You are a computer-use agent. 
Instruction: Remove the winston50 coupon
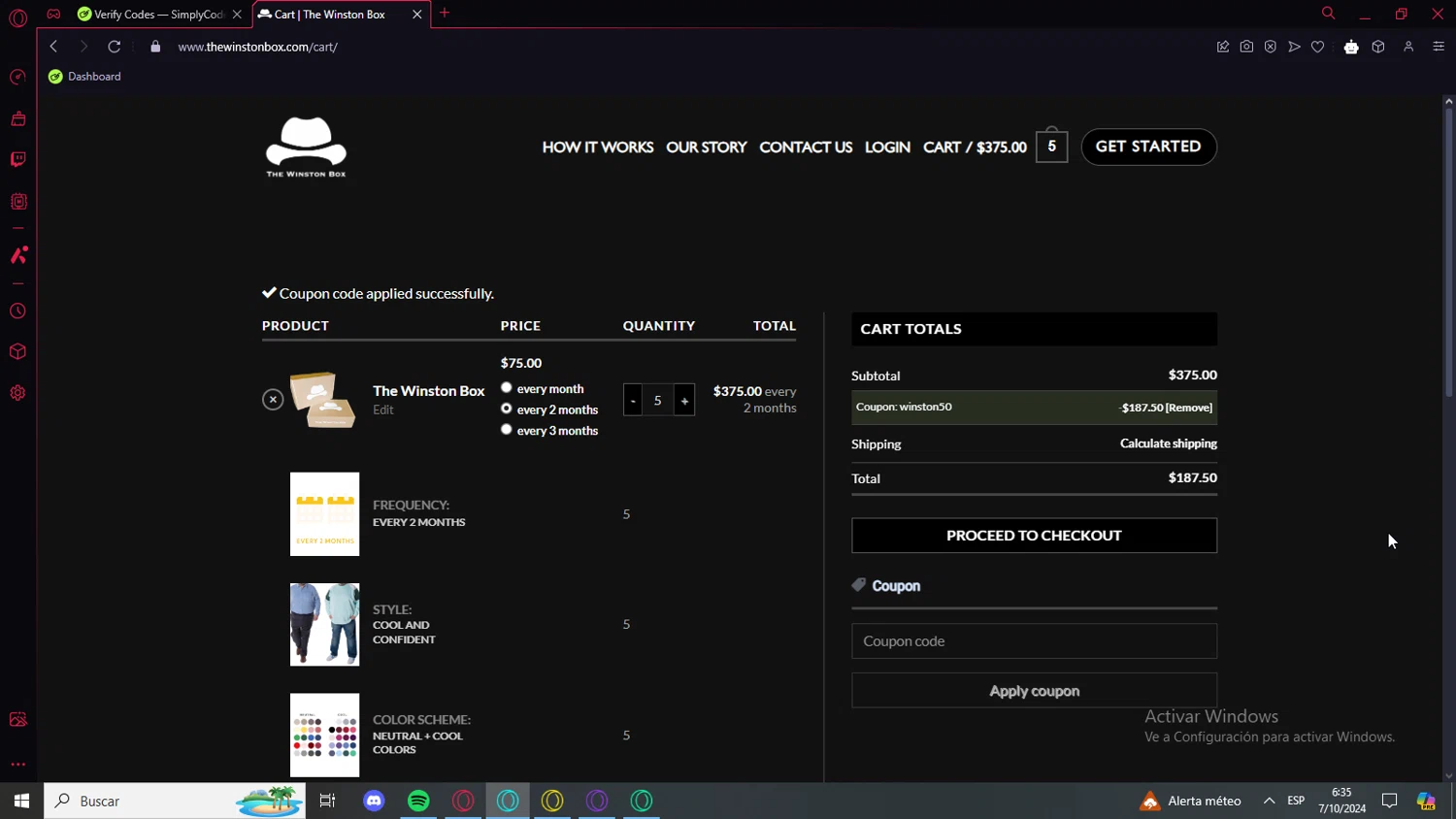(1189, 408)
